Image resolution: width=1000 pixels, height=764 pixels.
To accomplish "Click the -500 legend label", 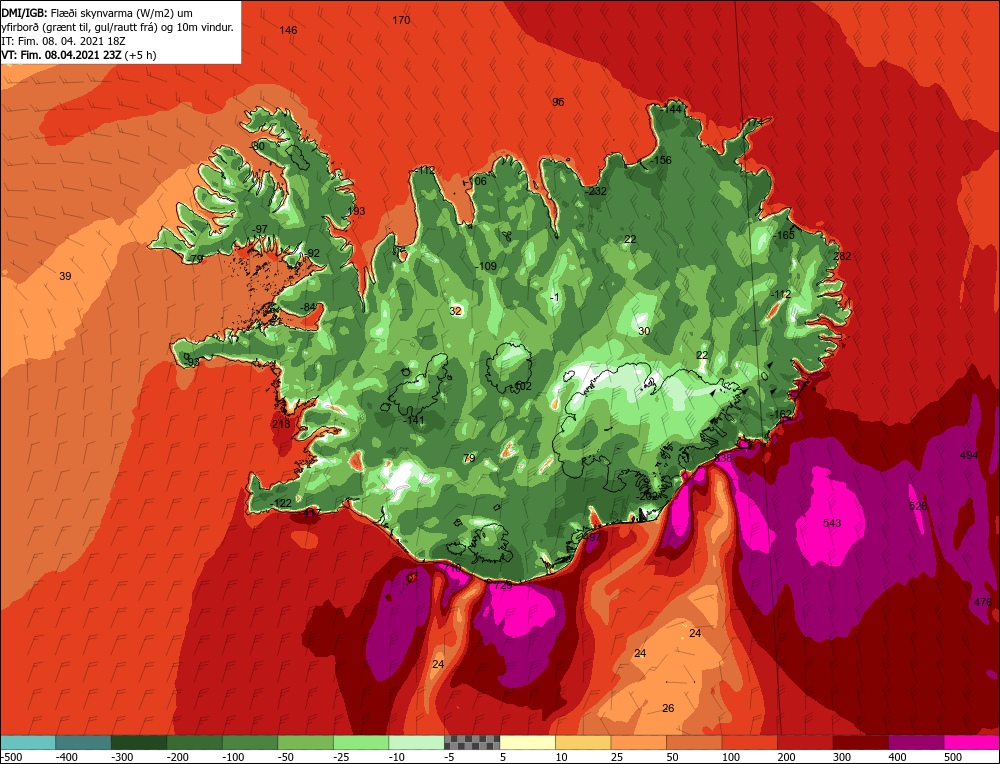I will tap(11, 758).
